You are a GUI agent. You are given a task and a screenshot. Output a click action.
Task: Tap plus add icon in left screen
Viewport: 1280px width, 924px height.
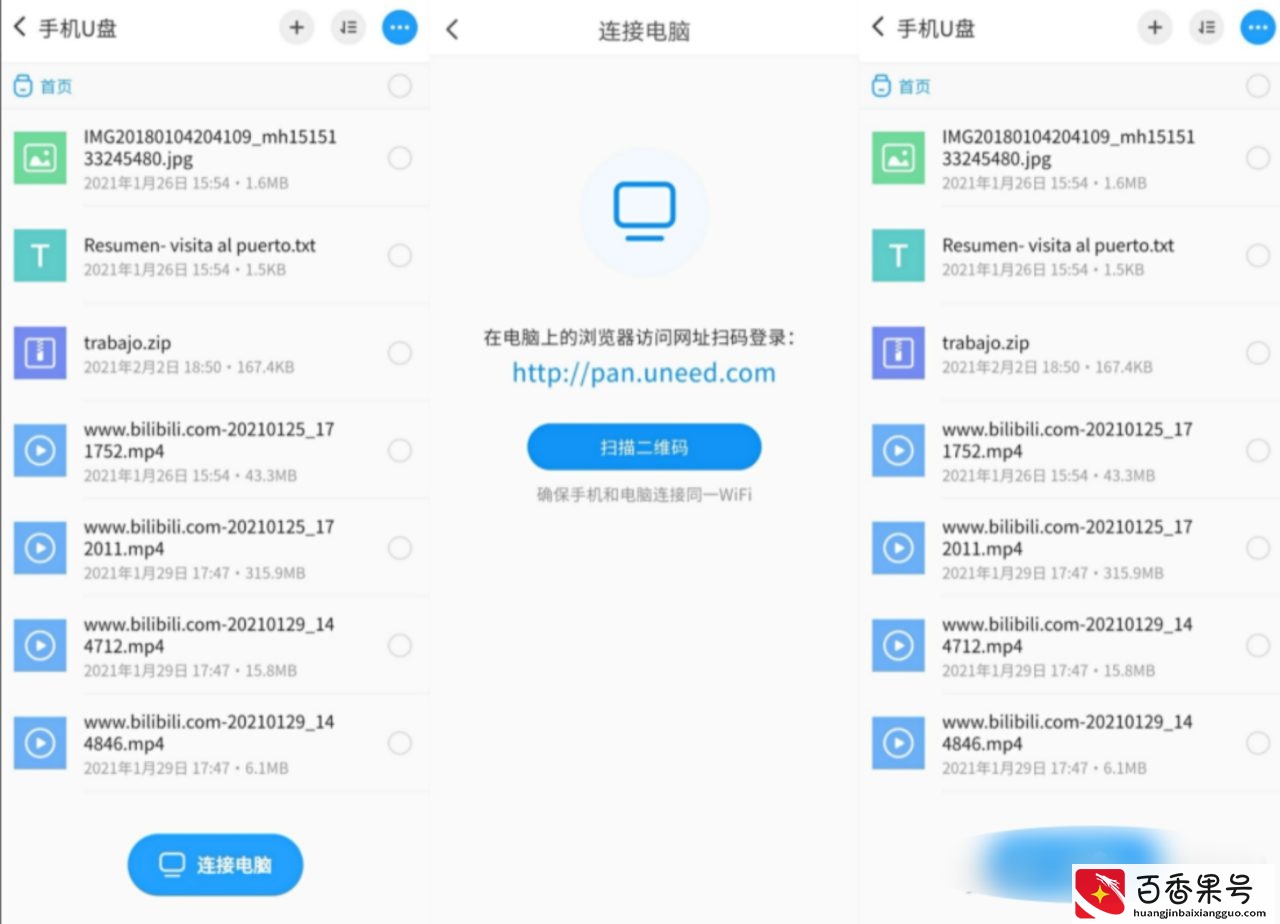click(x=296, y=28)
